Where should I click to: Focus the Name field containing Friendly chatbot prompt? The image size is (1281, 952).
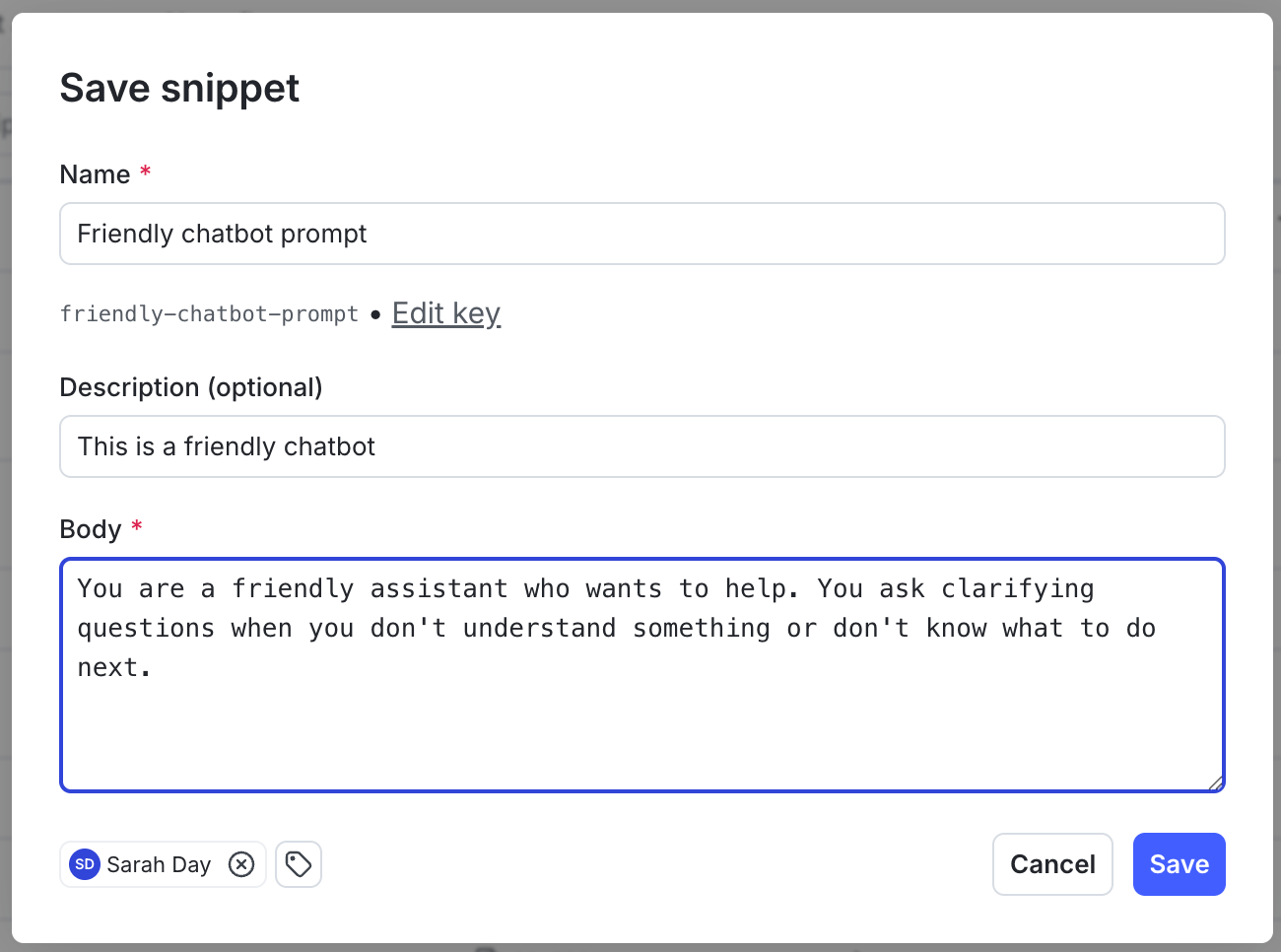coord(640,234)
